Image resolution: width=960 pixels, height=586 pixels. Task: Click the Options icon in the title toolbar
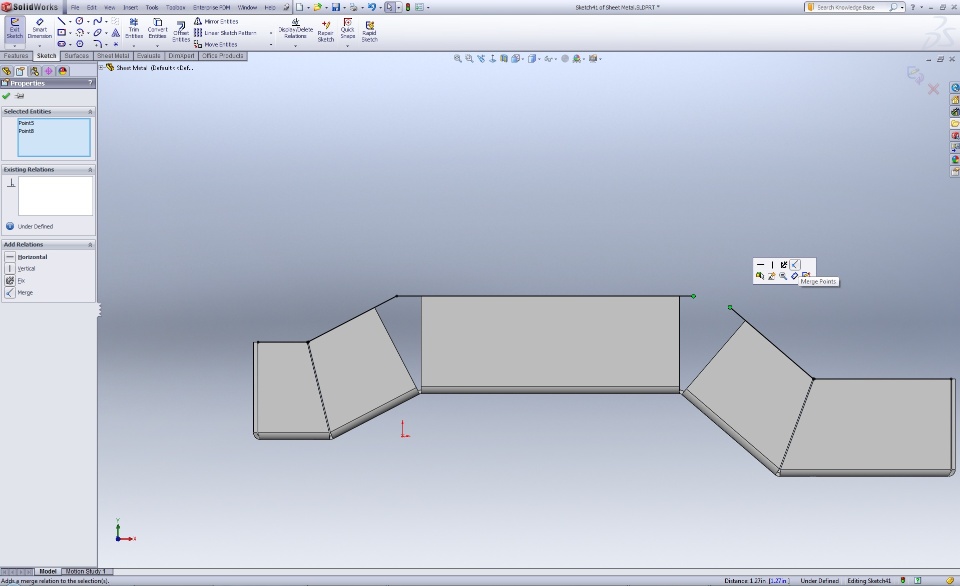(419, 7)
